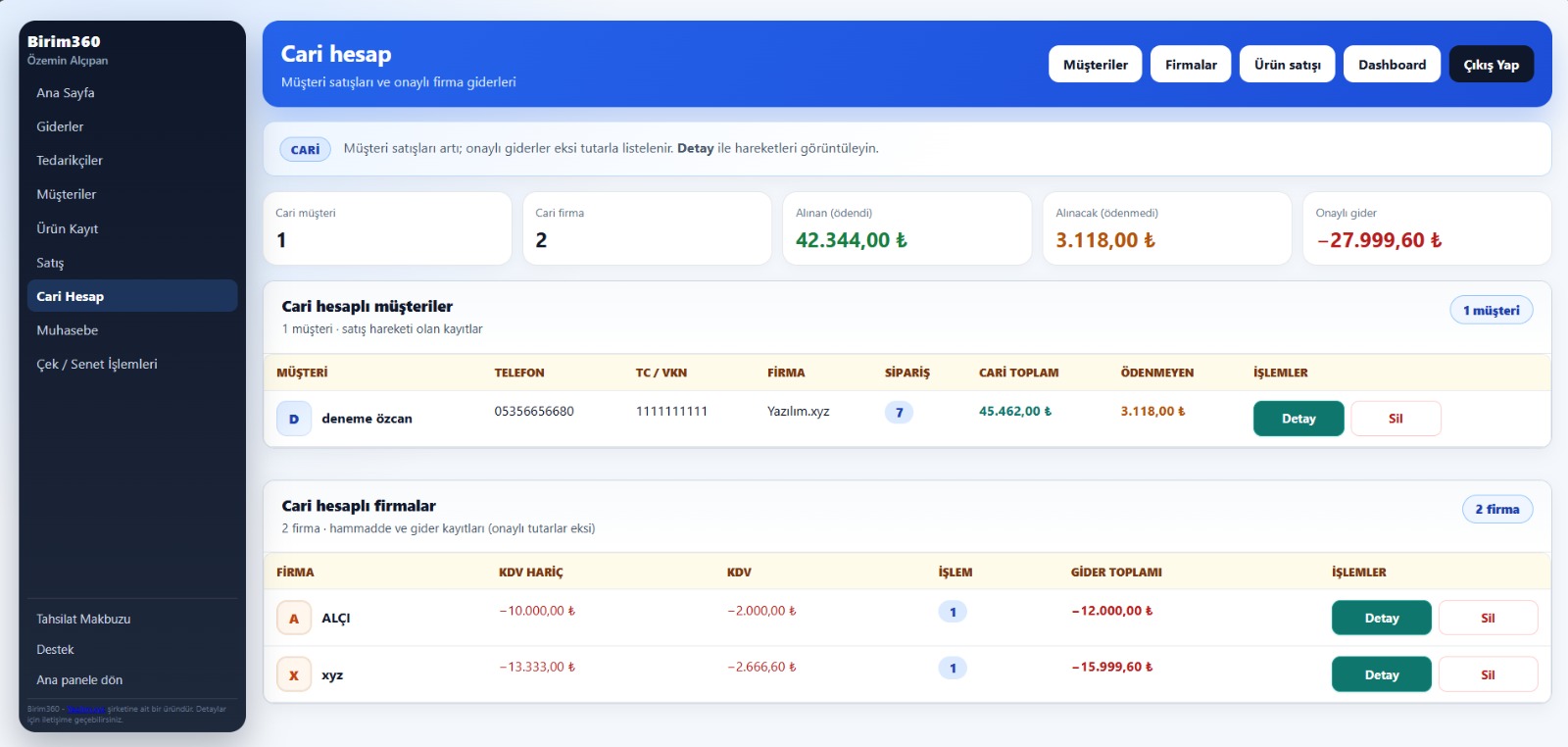Click the Dashboard header button
The image size is (1568, 747).
pyautogui.click(x=1392, y=65)
